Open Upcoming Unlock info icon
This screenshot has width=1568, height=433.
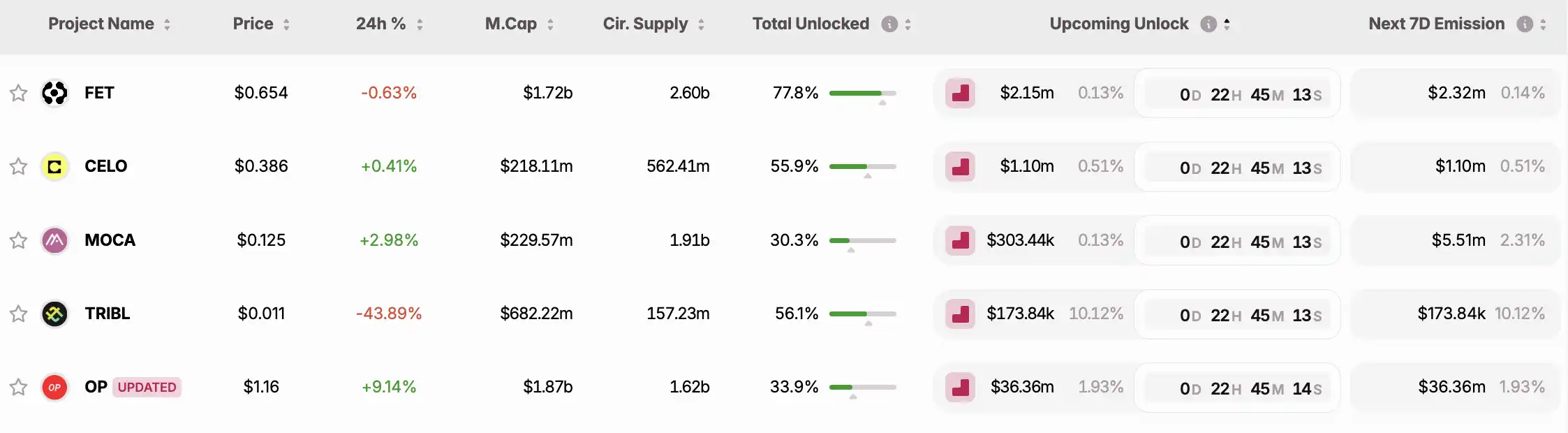tap(1208, 24)
